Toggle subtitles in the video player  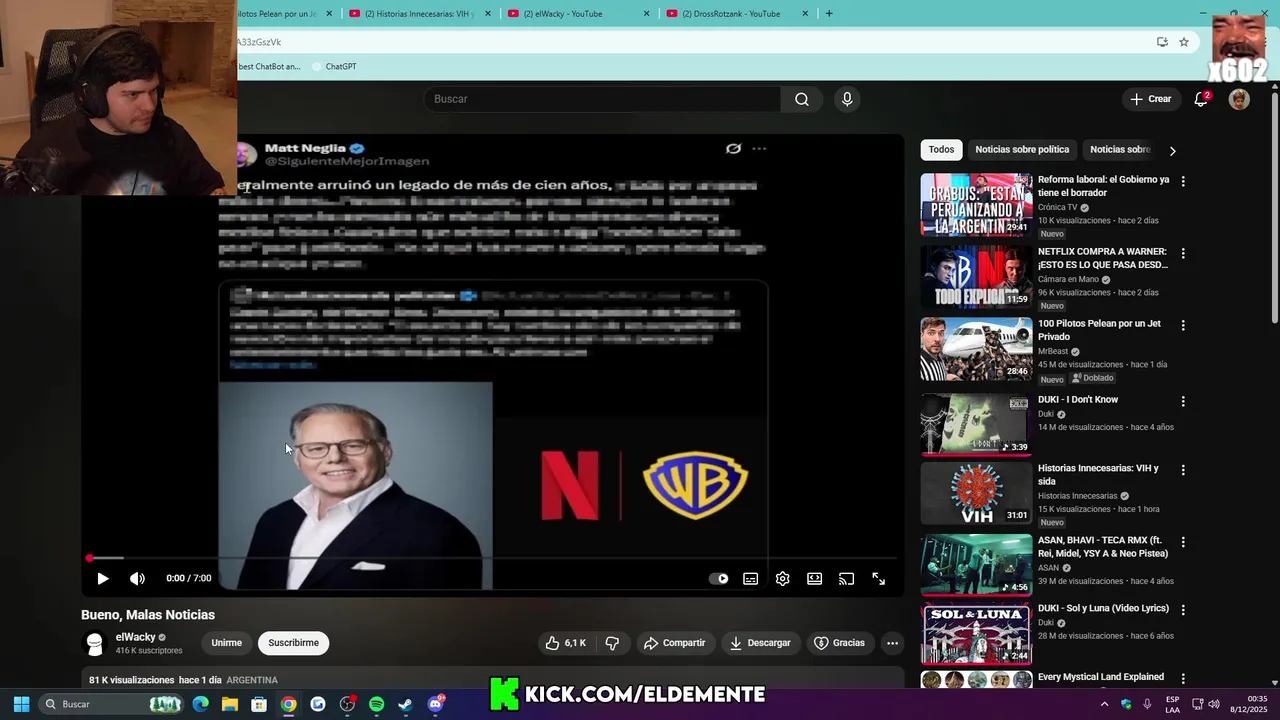(750, 578)
